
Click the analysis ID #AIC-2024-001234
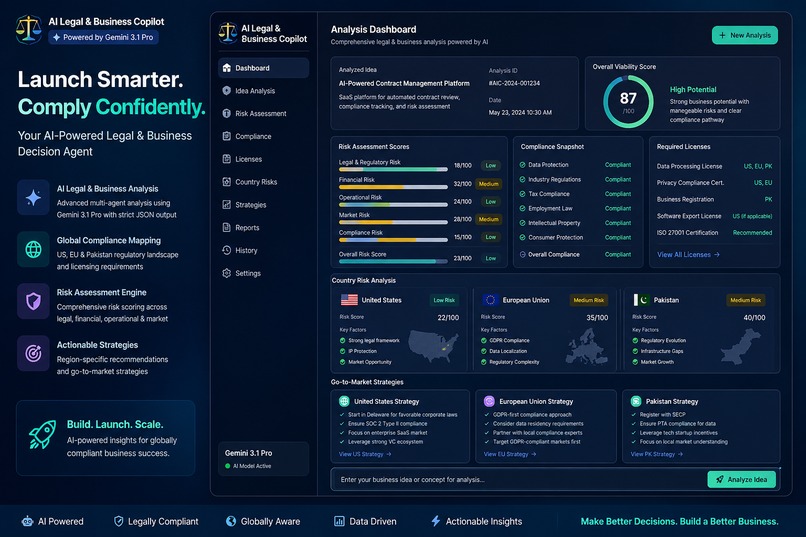[514, 83]
